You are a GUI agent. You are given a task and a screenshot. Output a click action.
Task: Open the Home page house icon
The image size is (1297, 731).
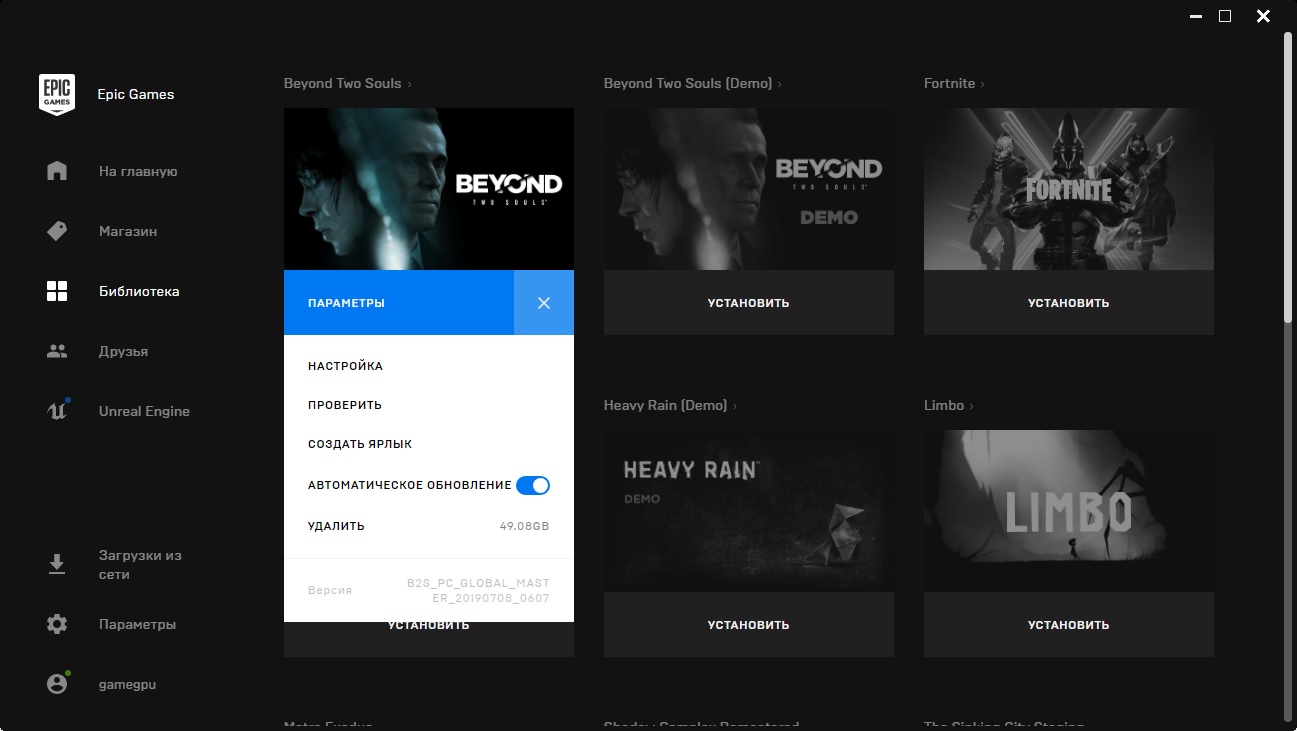[57, 171]
